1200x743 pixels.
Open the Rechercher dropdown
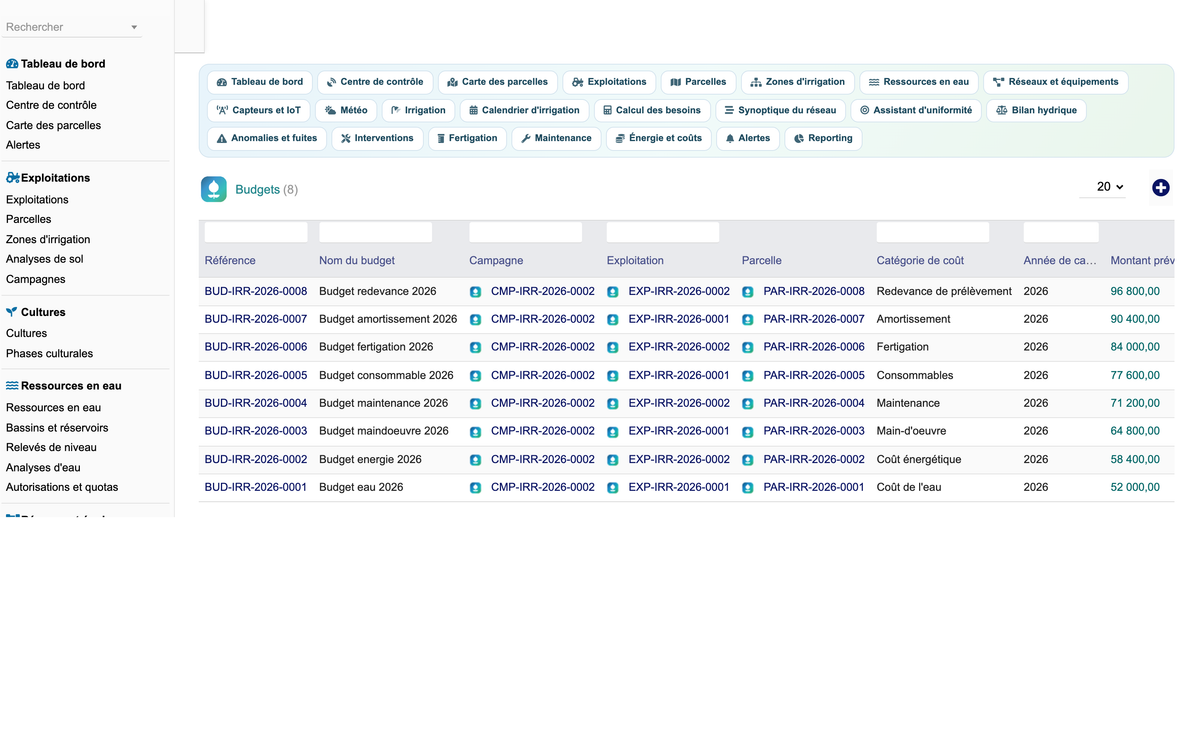pyautogui.click(x=72, y=27)
